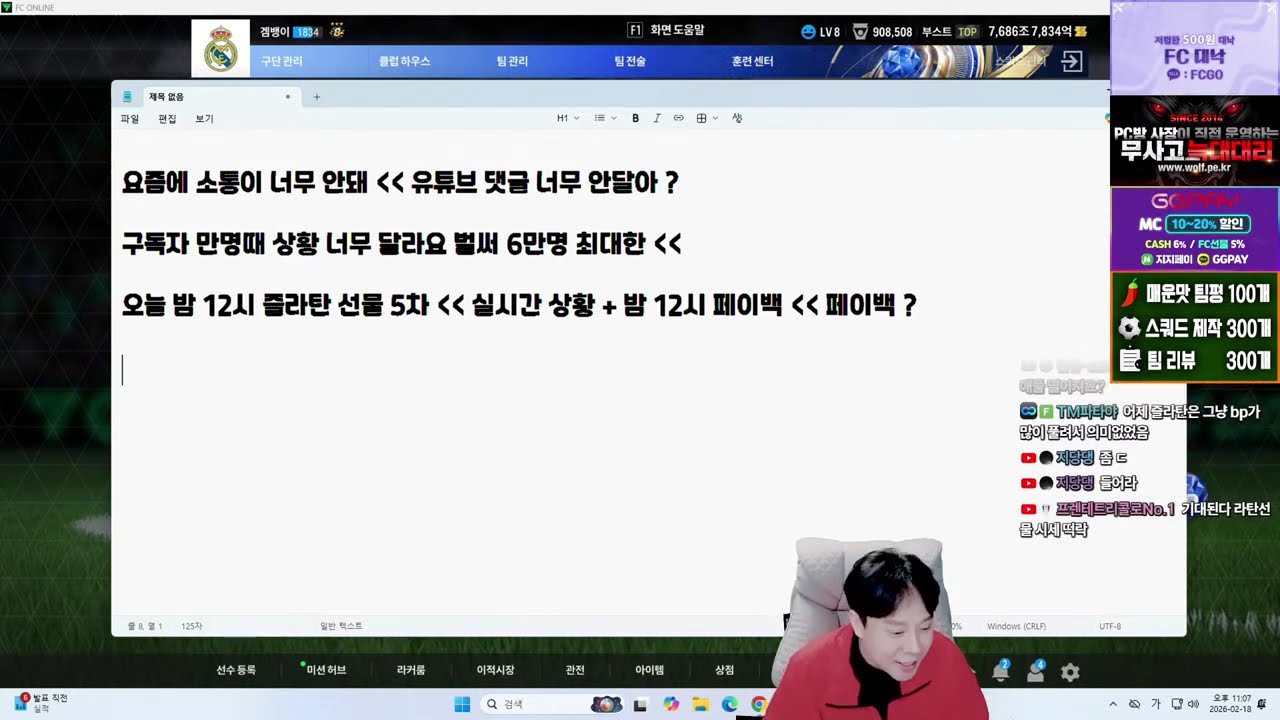
Task: Toggle italic formatting in Notepad
Action: pyautogui.click(x=657, y=118)
